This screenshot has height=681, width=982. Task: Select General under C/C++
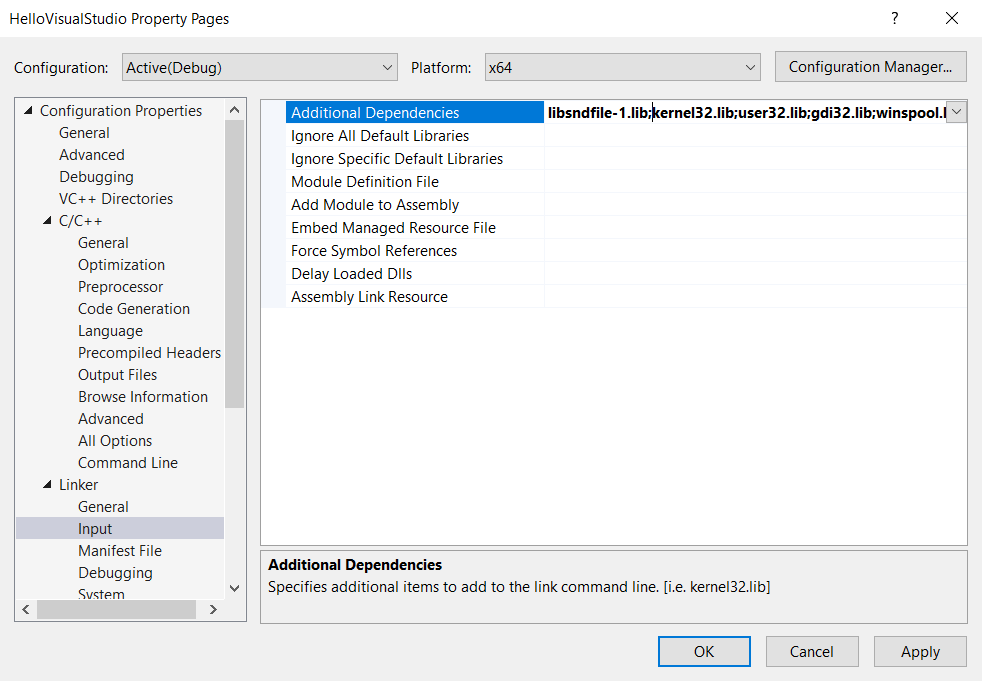[103, 242]
